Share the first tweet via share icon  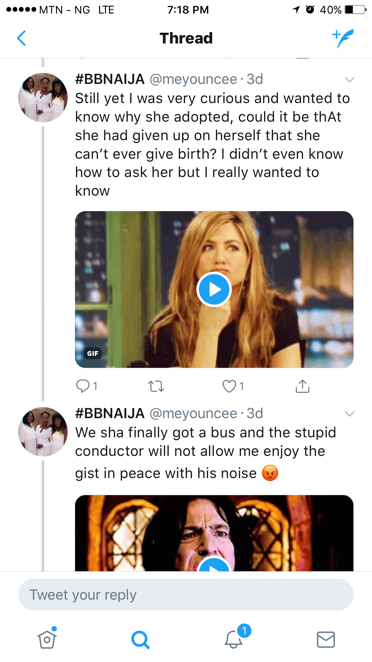click(x=302, y=386)
